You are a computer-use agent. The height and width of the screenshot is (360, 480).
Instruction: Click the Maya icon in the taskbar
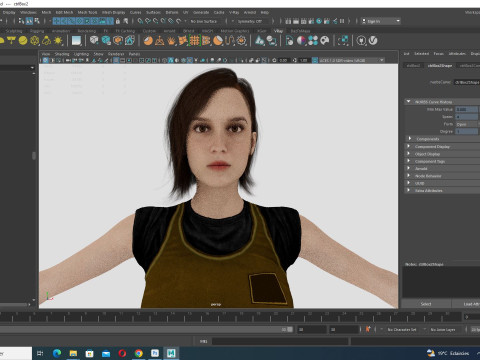point(171,353)
